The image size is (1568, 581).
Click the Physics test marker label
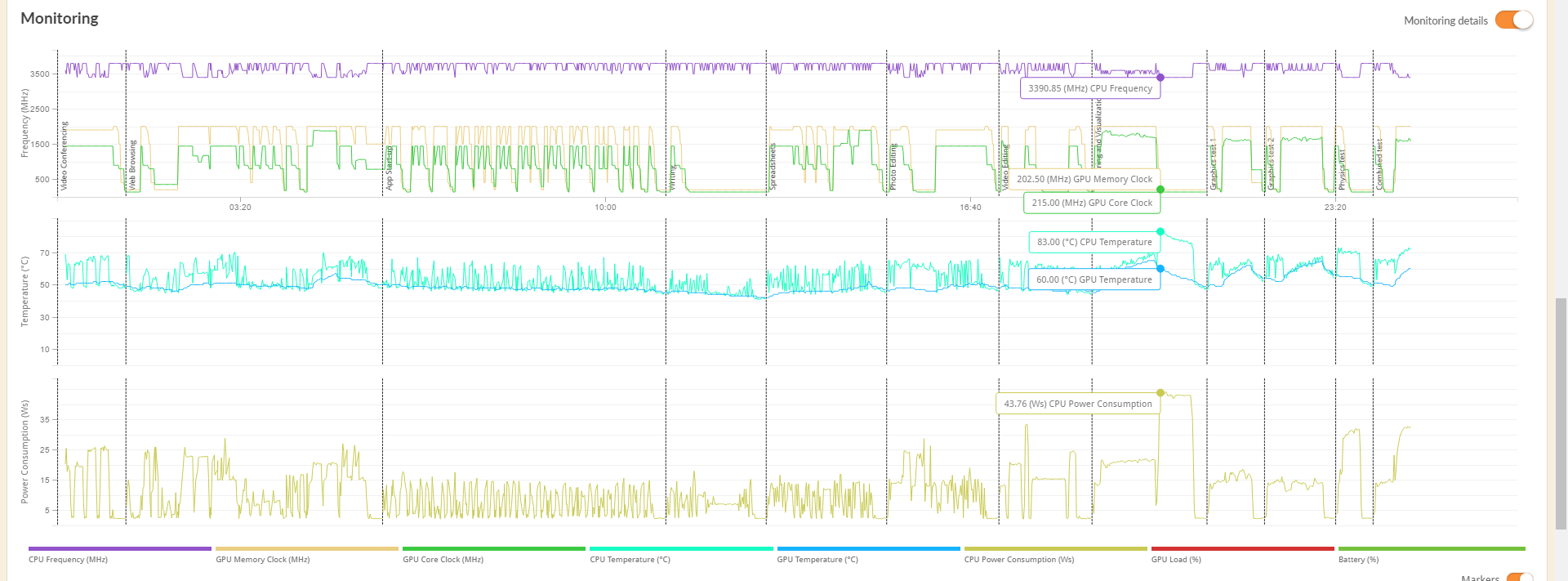point(1342,169)
